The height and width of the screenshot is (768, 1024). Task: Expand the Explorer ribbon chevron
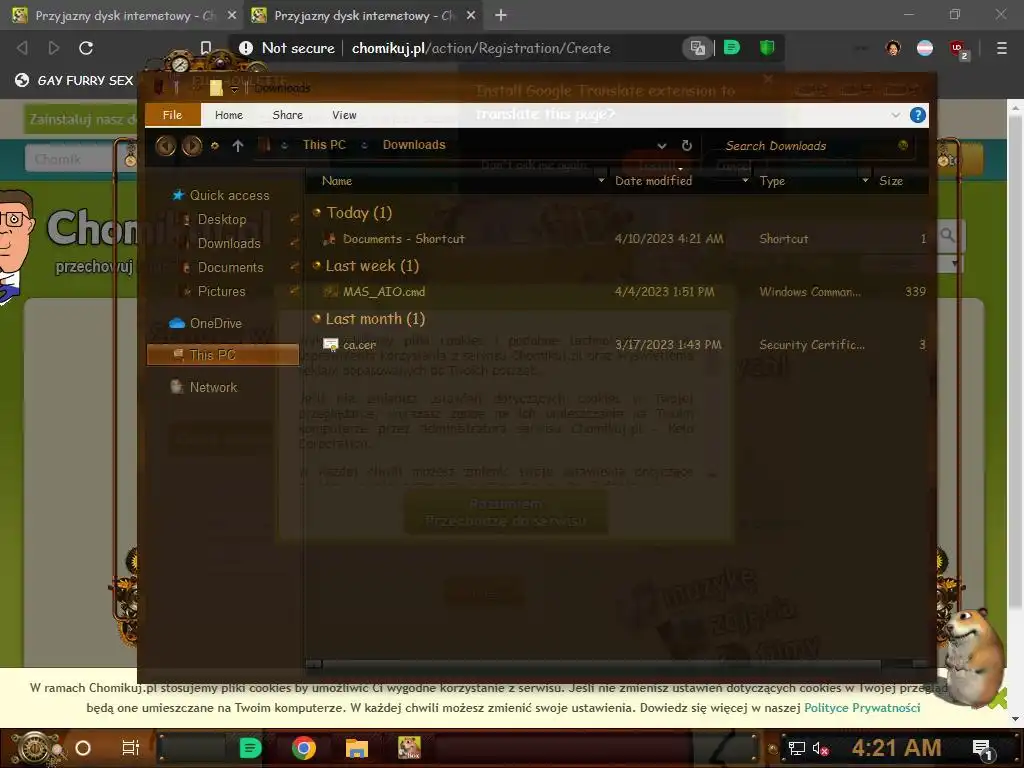pos(895,115)
